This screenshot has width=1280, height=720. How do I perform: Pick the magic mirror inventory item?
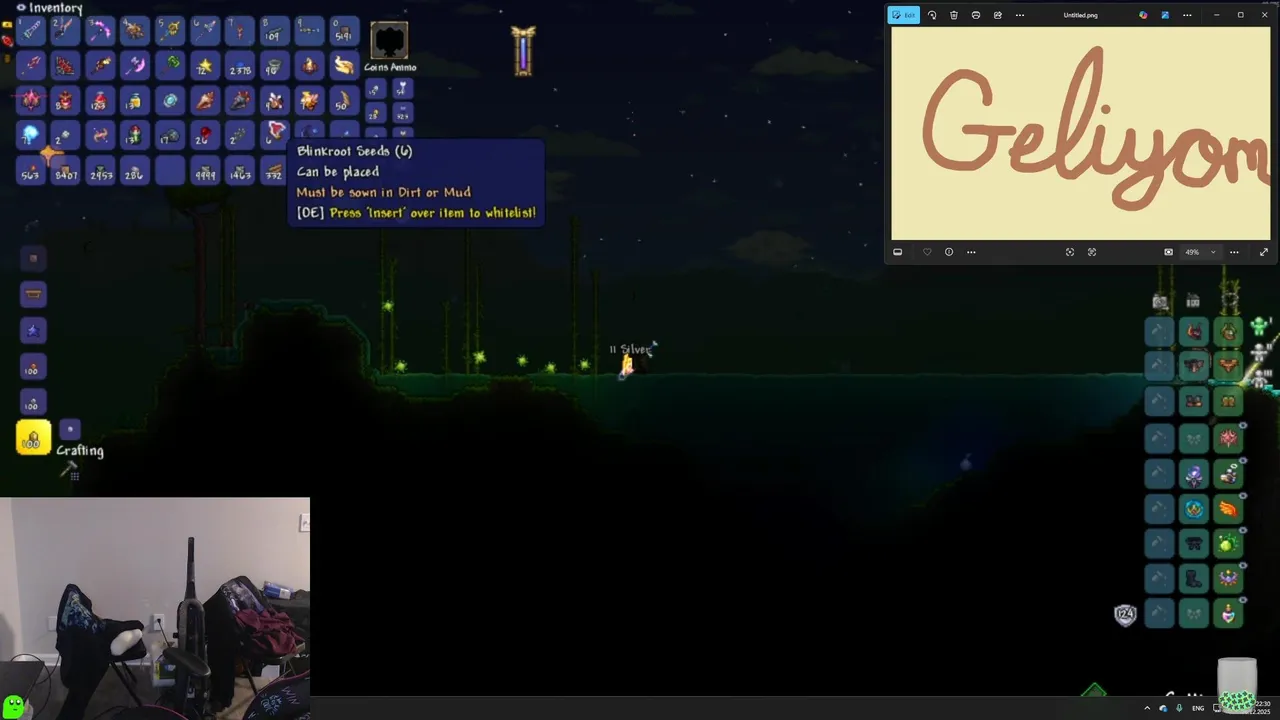coord(170,101)
